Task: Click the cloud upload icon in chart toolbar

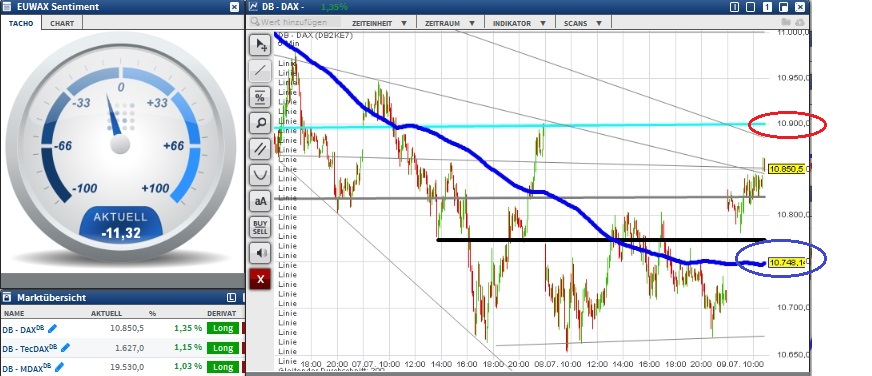Action: (x=800, y=22)
